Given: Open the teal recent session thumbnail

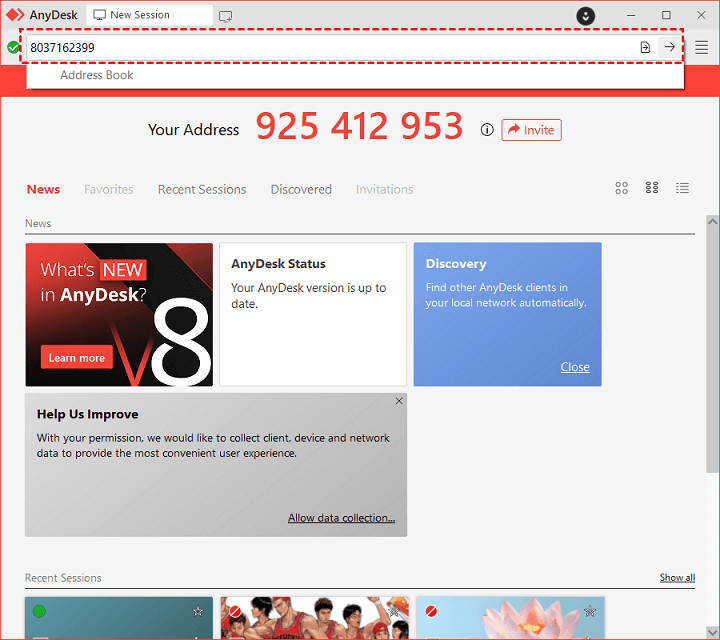Looking at the screenshot, I should coord(119,618).
